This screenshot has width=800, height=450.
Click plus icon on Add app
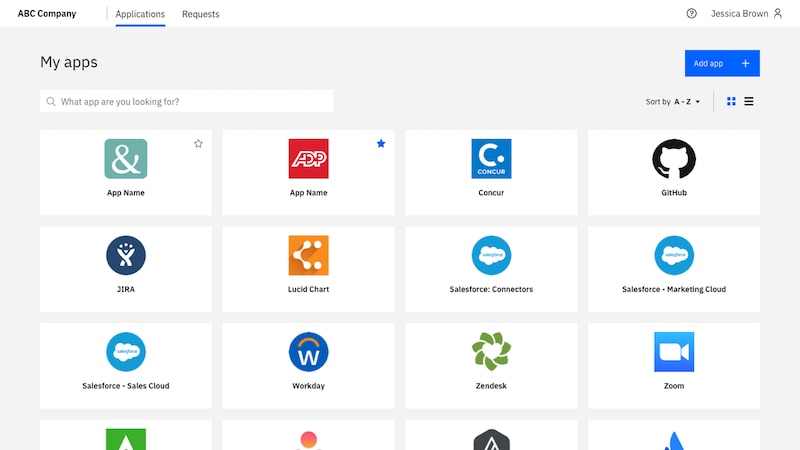[x=745, y=63]
